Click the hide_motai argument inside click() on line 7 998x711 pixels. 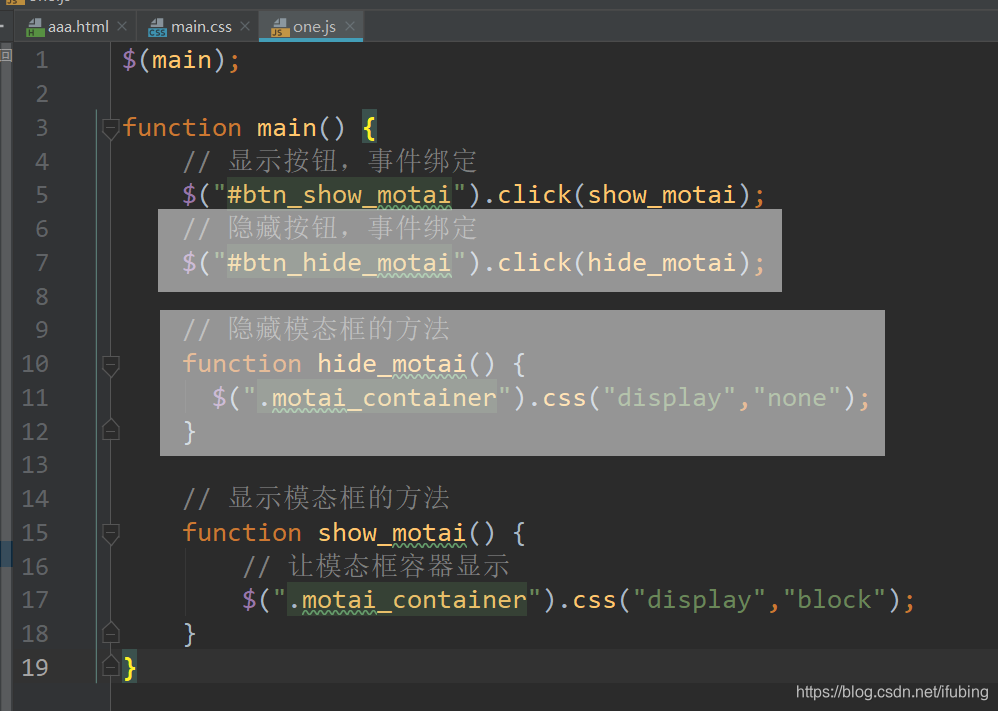coord(661,262)
